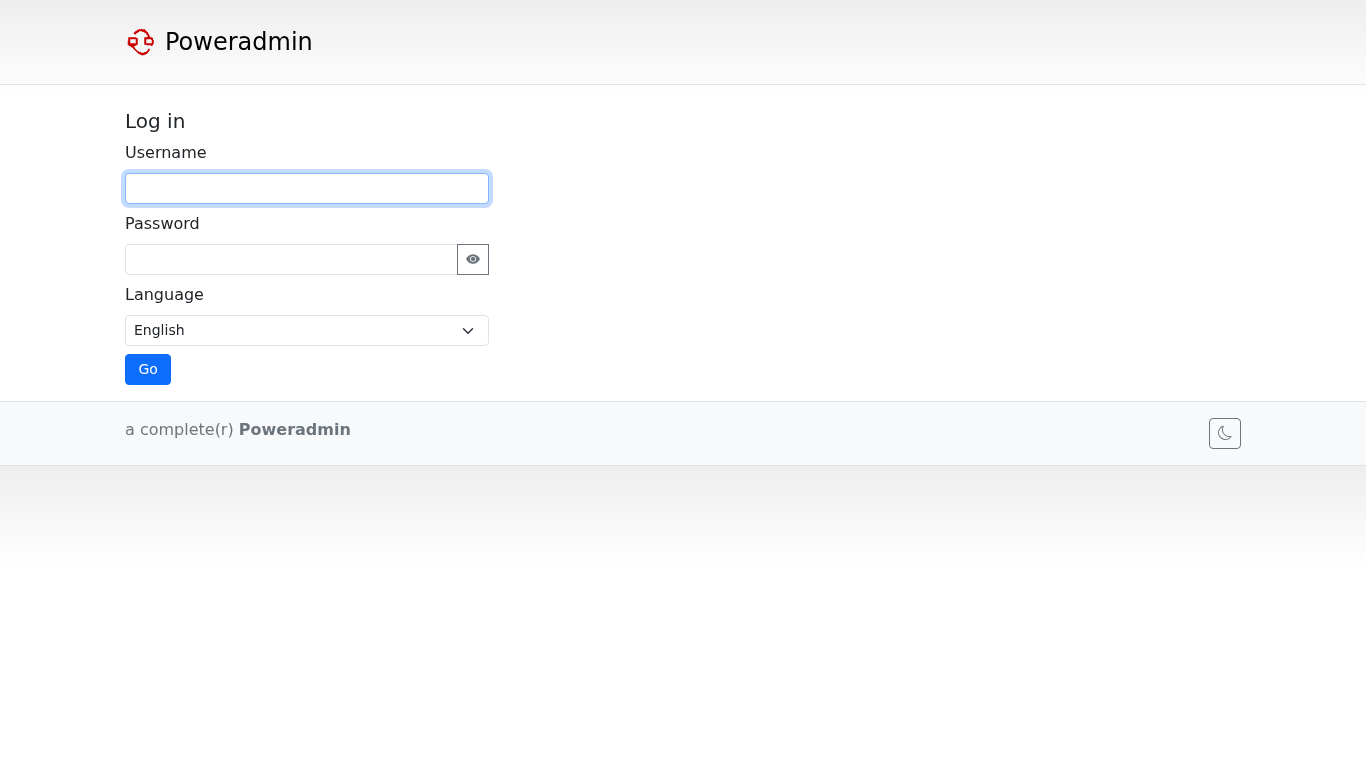This screenshot has height=768, width=1366.
Task: Click the Poweradmin title in the header
Action: (x=239, y=42)
